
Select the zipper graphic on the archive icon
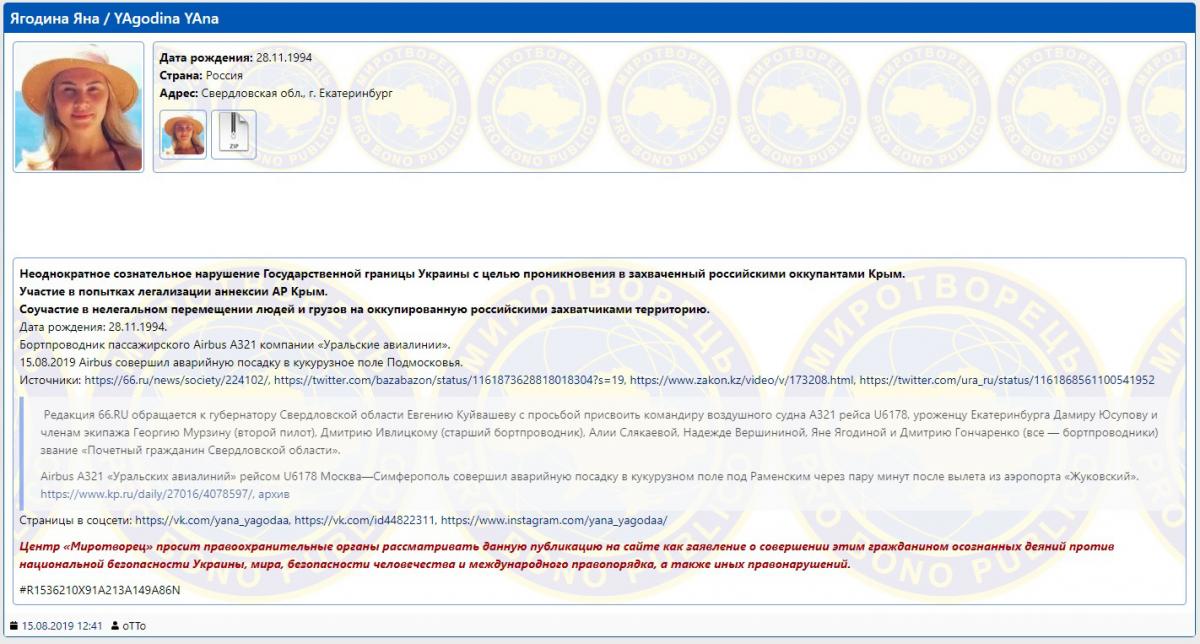pyautogui.click(x=233, y=124)
